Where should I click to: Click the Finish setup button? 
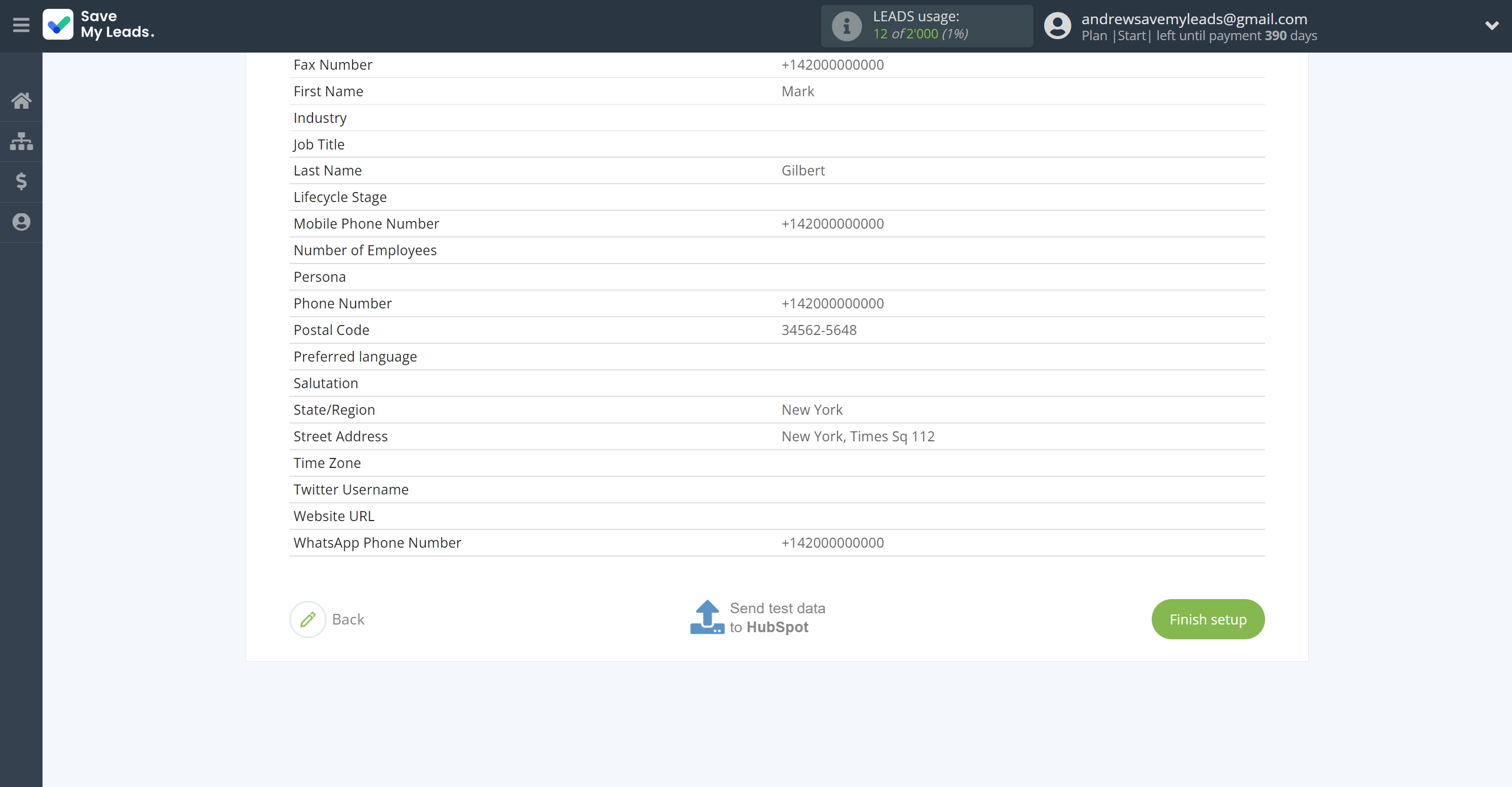tap(1208, 619)
